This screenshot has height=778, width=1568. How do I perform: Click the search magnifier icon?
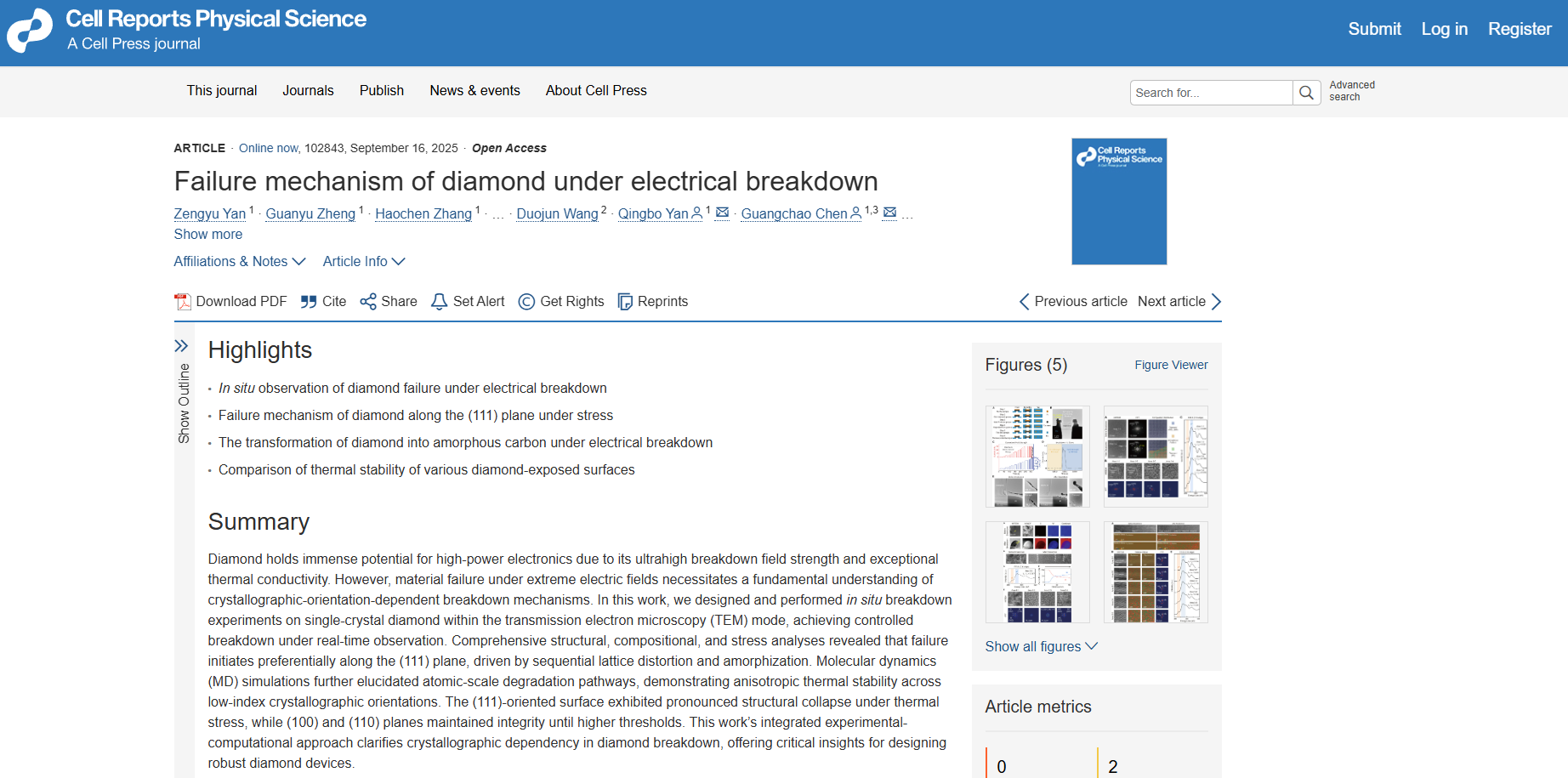(x=1306, y=93)
